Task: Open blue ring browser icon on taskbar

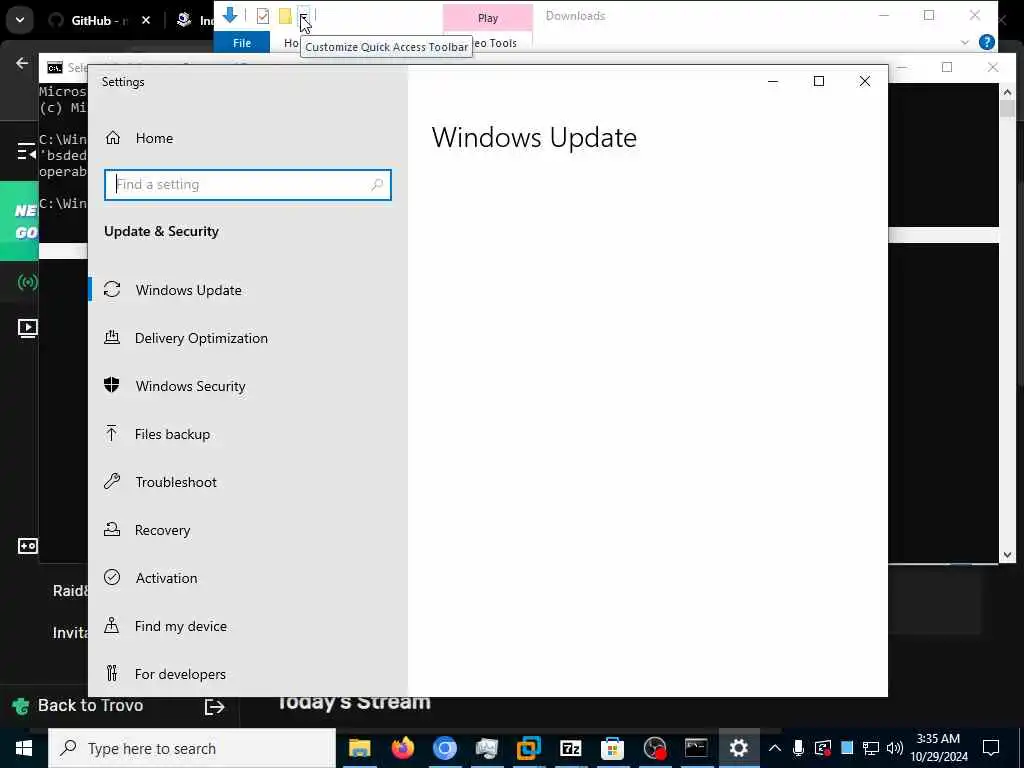Action: [445, 748]
